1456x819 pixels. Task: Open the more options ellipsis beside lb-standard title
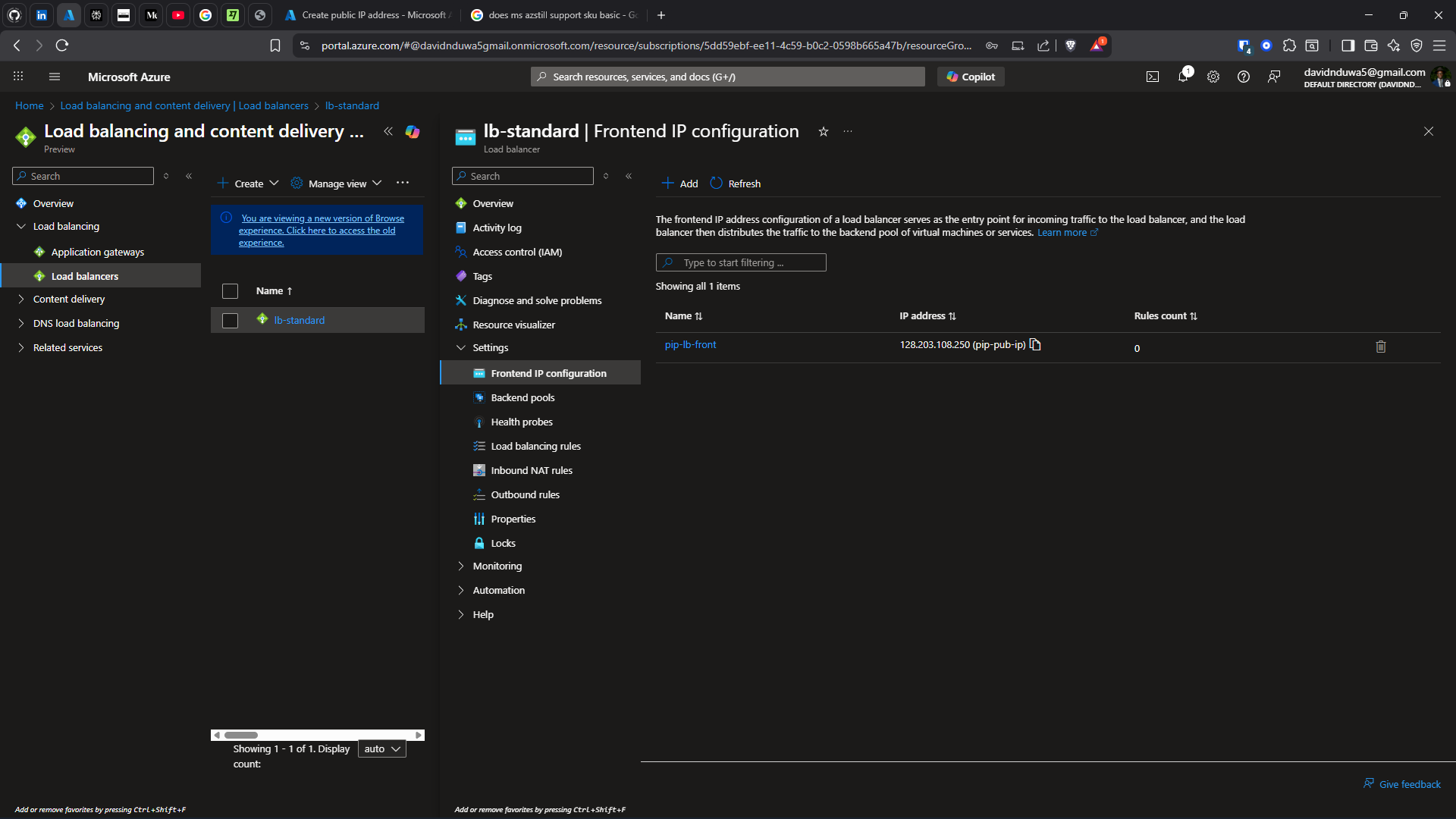(848, 131)
